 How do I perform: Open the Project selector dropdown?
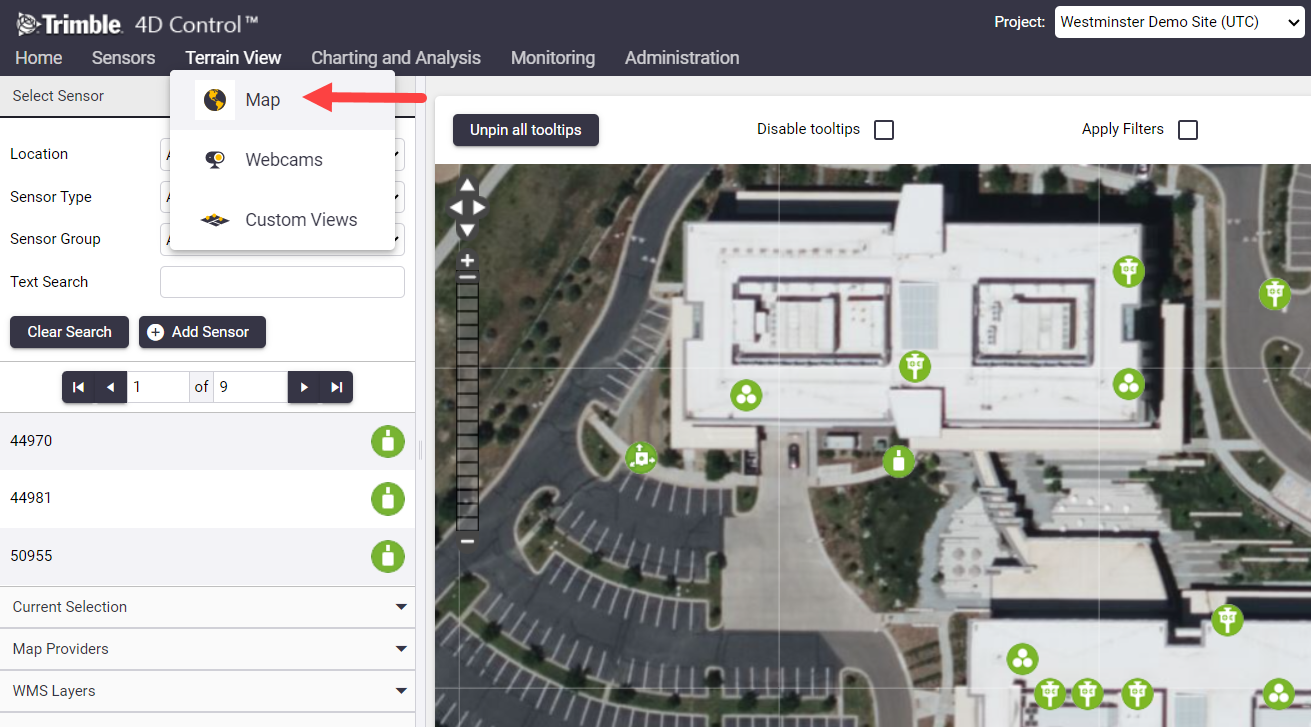[1179, 22]
